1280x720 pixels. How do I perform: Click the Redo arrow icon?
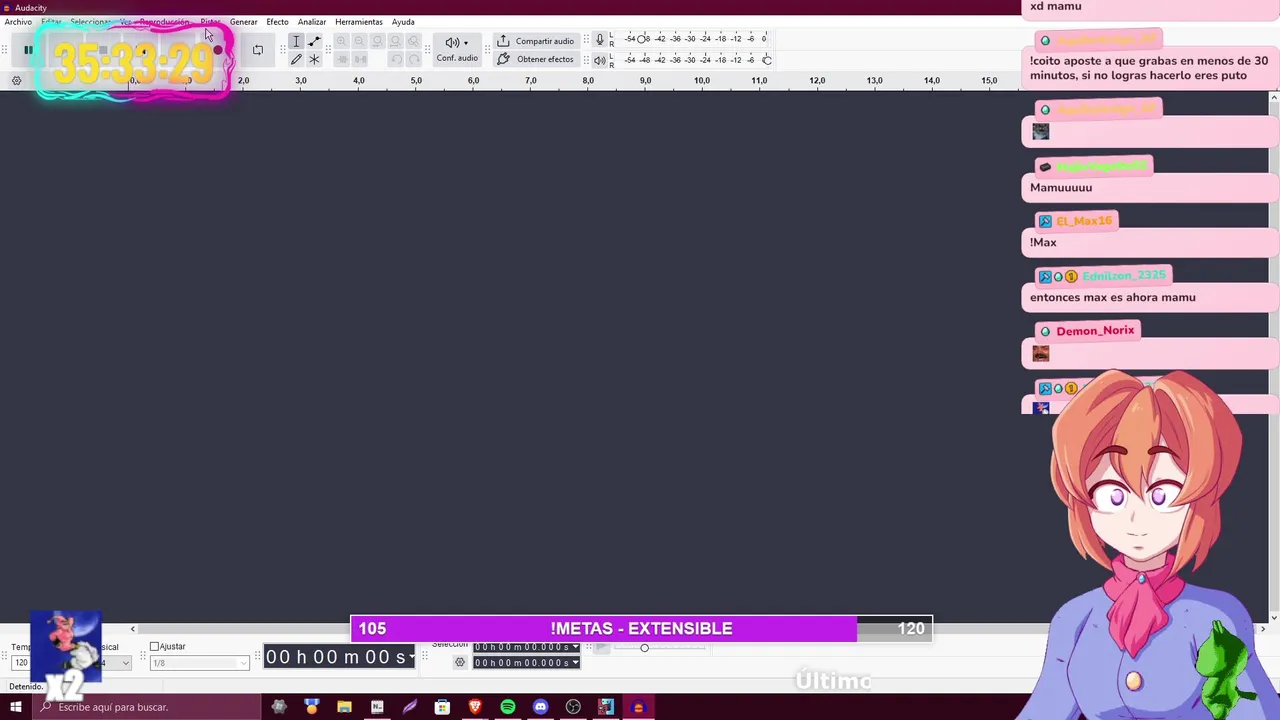413,59
